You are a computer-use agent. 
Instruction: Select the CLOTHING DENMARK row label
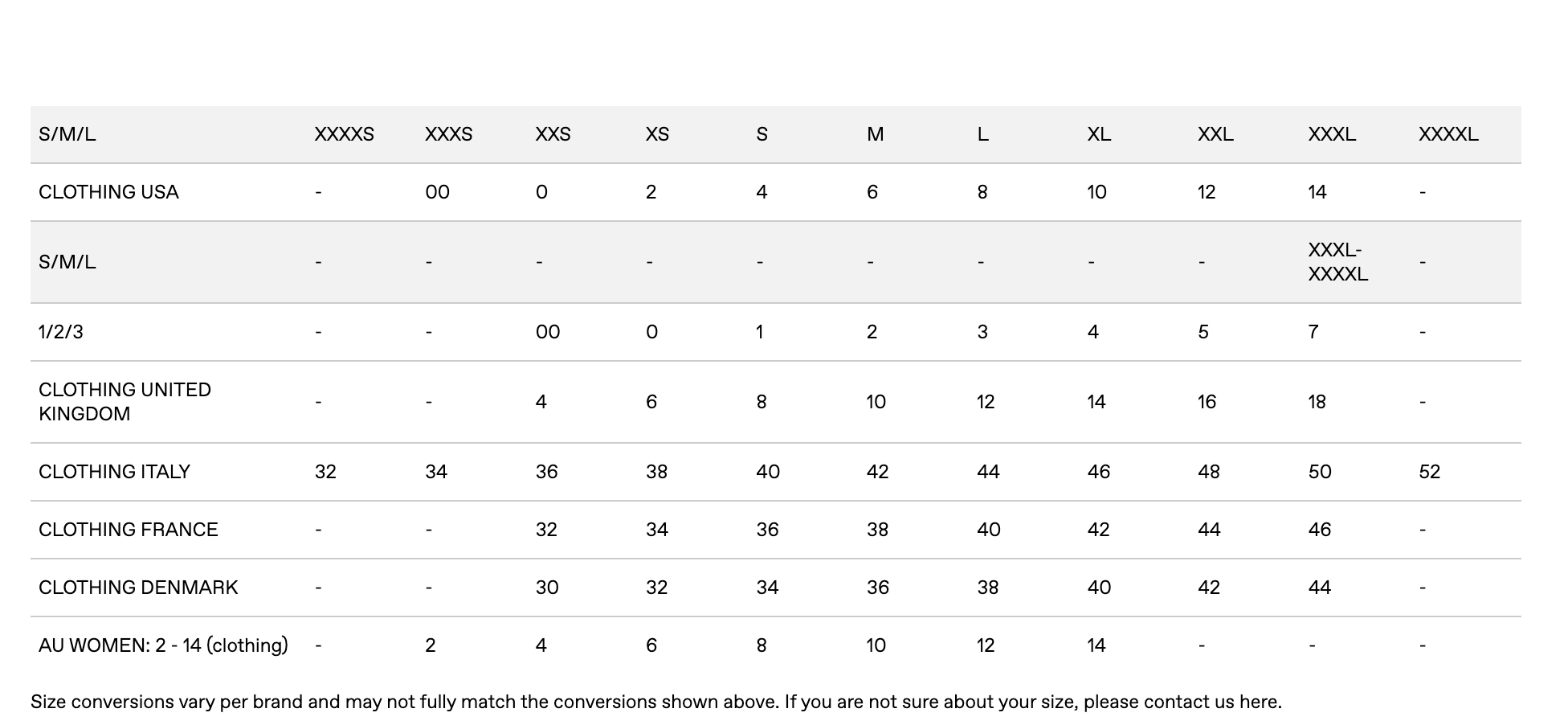(138, 588)
